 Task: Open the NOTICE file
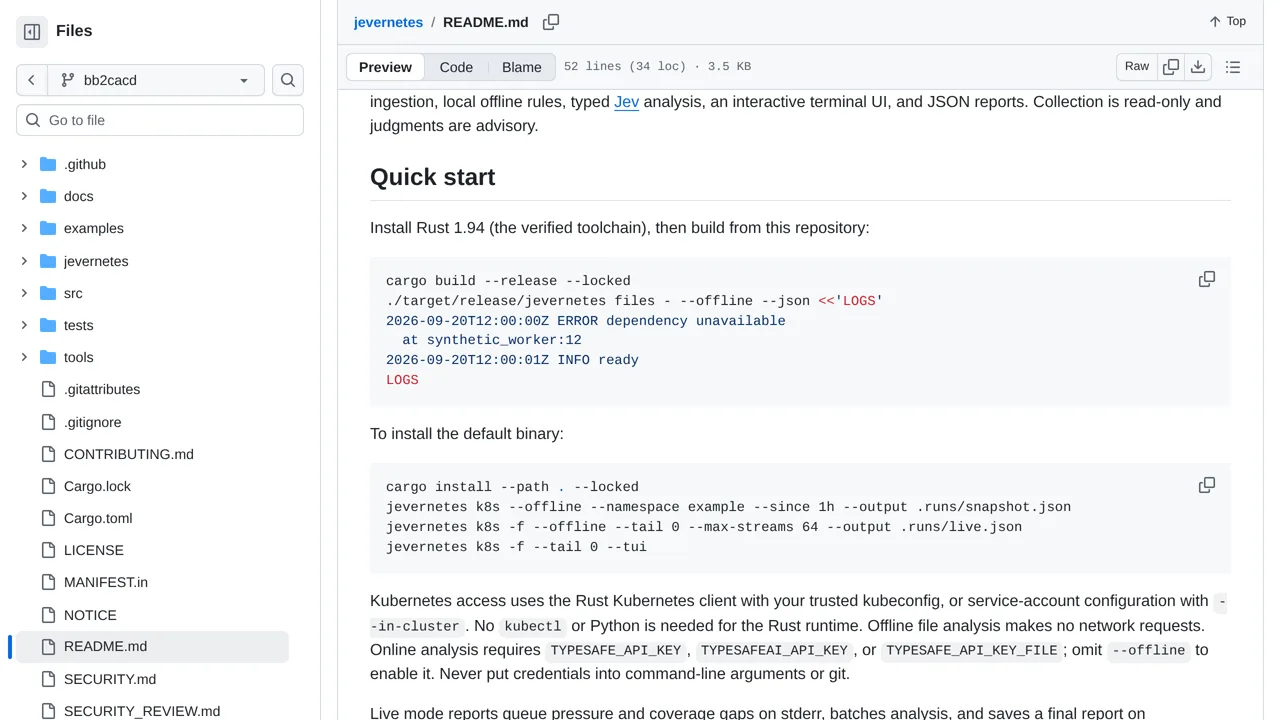[x=90, y=615]
